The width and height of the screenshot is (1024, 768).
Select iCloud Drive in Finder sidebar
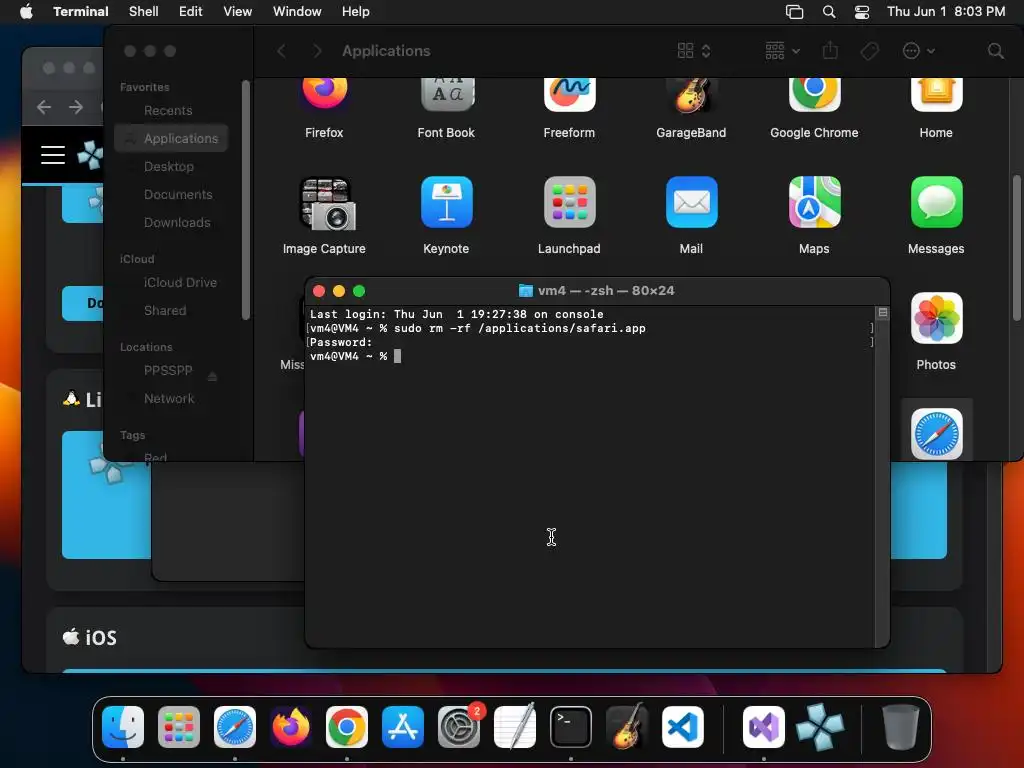pyautogui.click(x=171, y=283)
